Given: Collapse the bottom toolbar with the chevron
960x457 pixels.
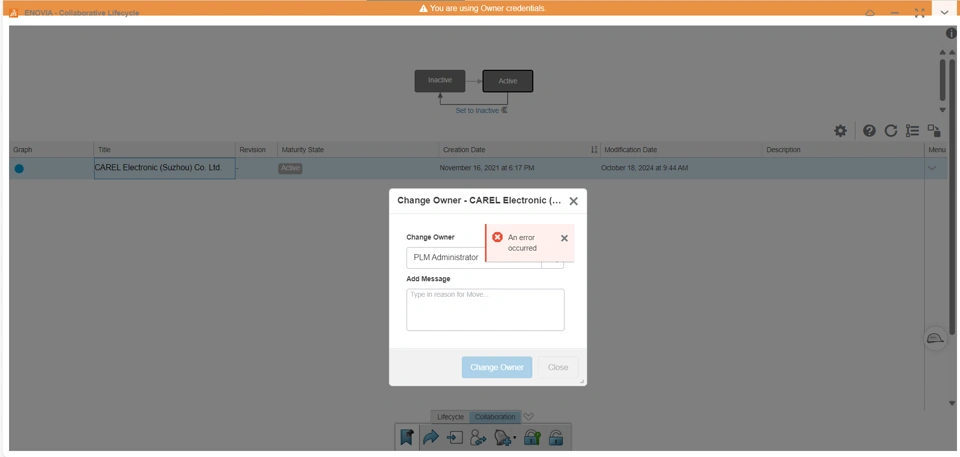Looking at the screenshot, I should tap(529, 417).
